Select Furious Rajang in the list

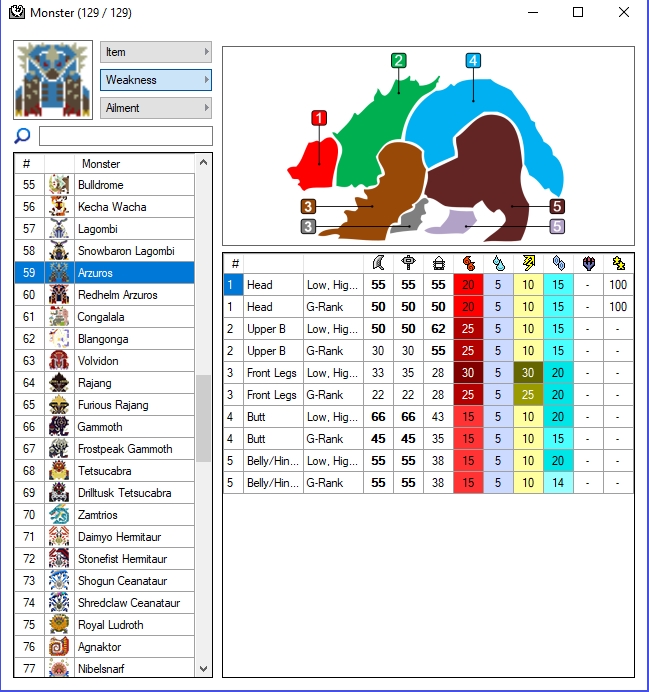coord(105,405)
